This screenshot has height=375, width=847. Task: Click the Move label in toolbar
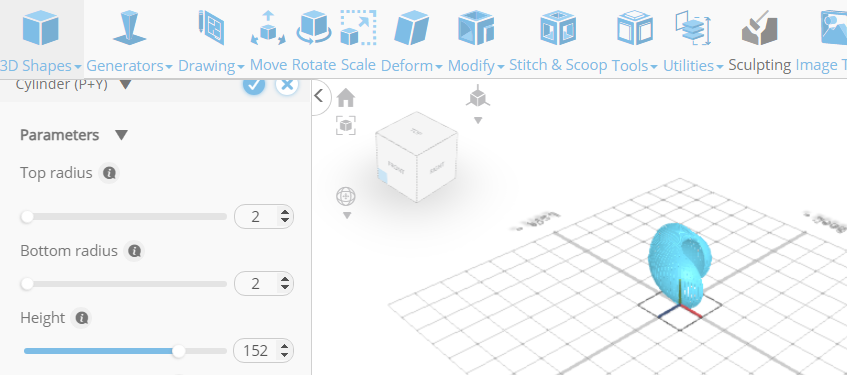click(x=268, y=65)
